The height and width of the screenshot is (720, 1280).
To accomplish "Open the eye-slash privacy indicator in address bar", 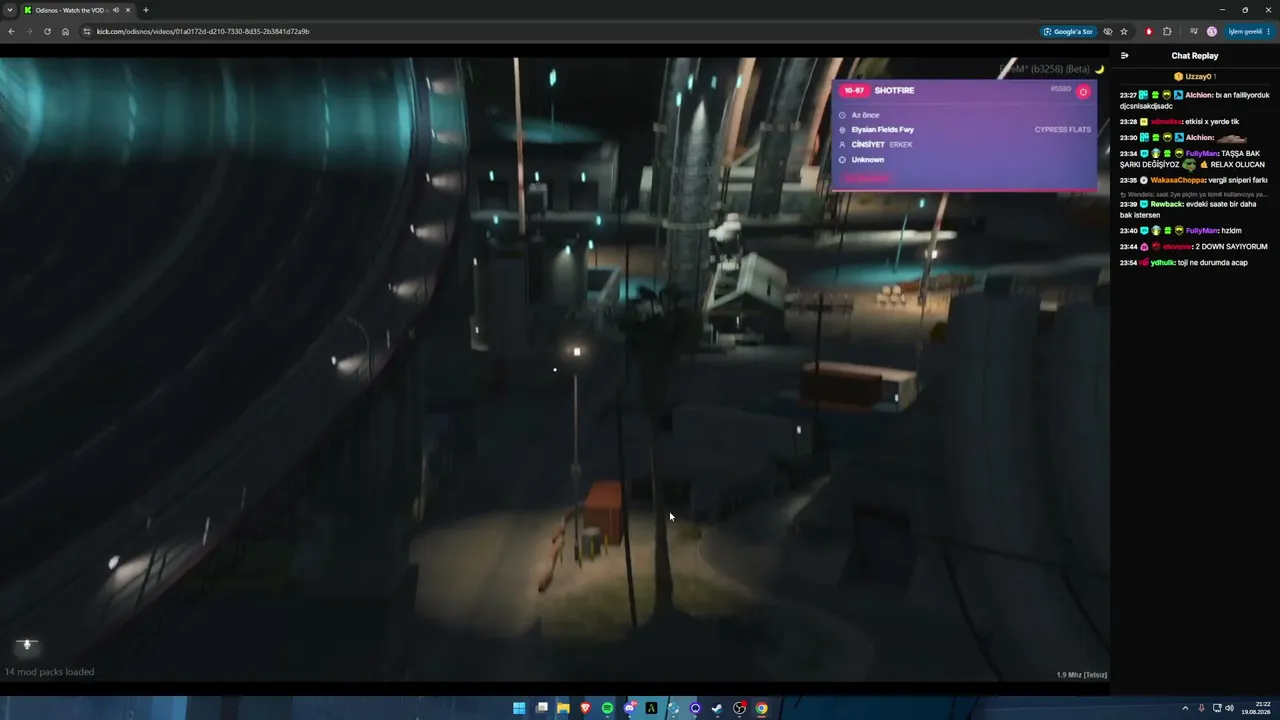I will 1107,31.
